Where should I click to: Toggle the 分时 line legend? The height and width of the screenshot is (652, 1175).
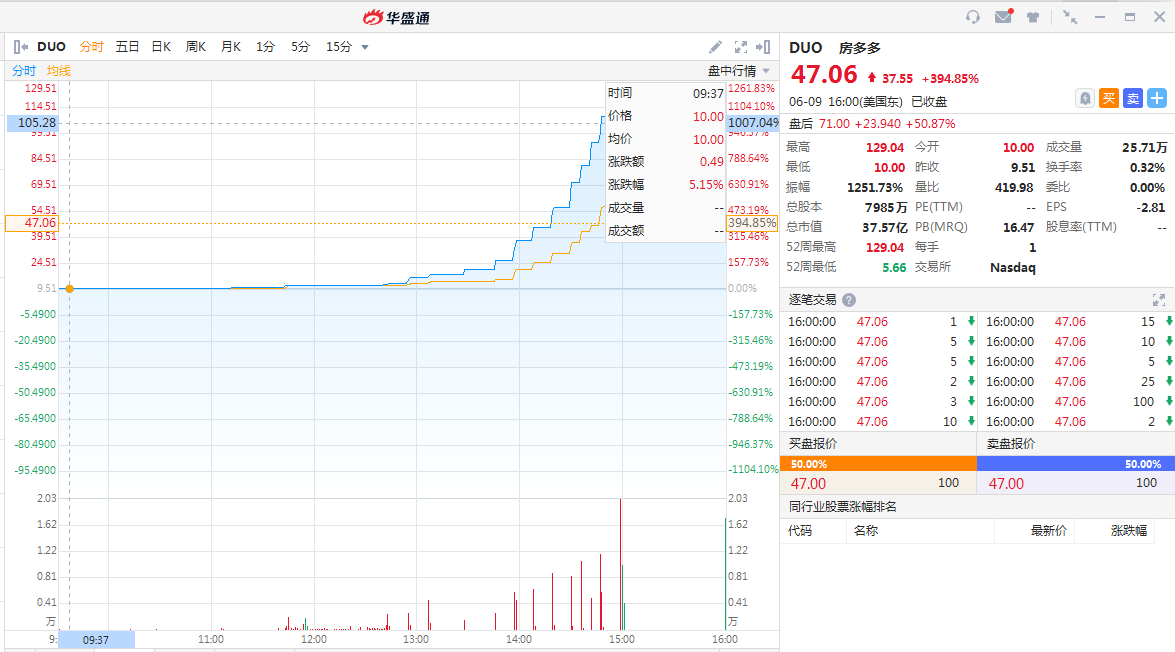pyautogui.click(x=24, y=70)
